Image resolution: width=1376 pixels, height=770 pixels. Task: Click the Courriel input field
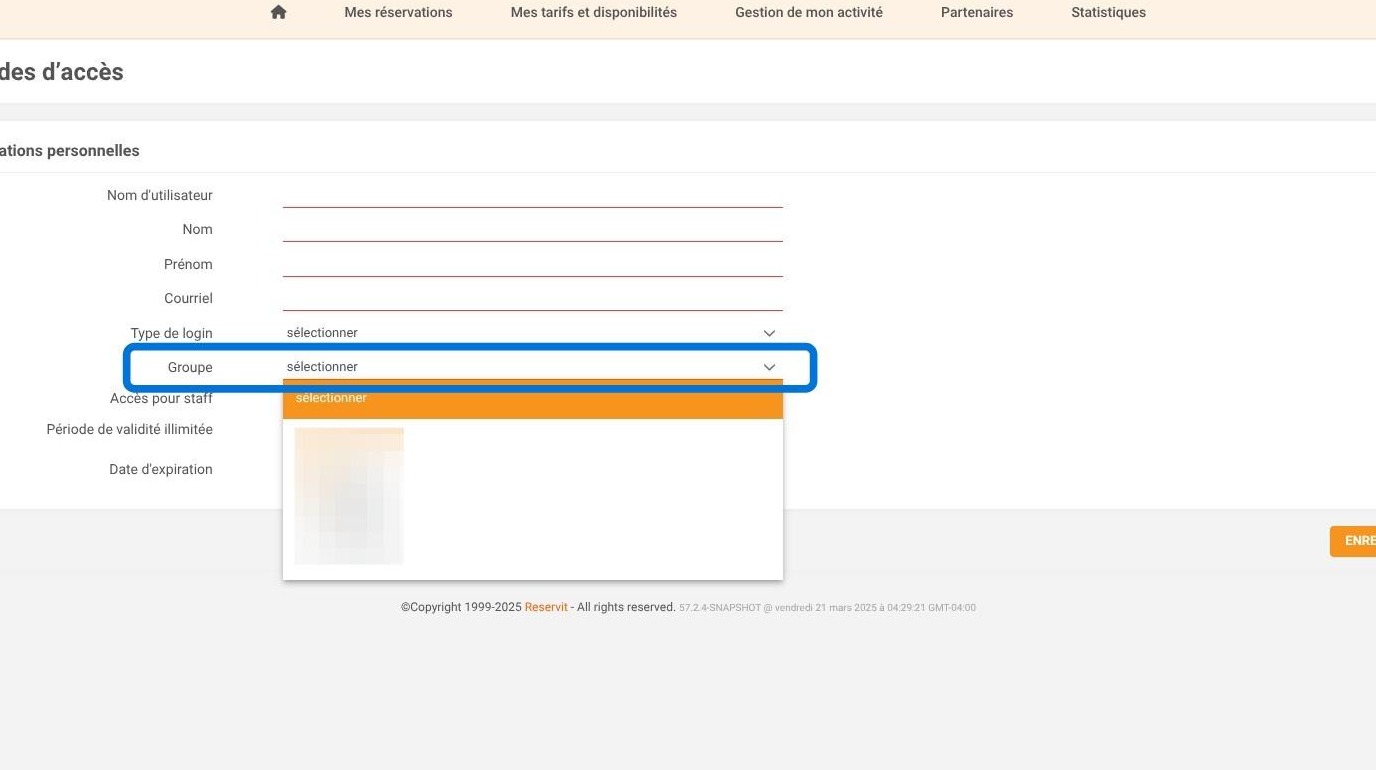[x=532, y=298]
